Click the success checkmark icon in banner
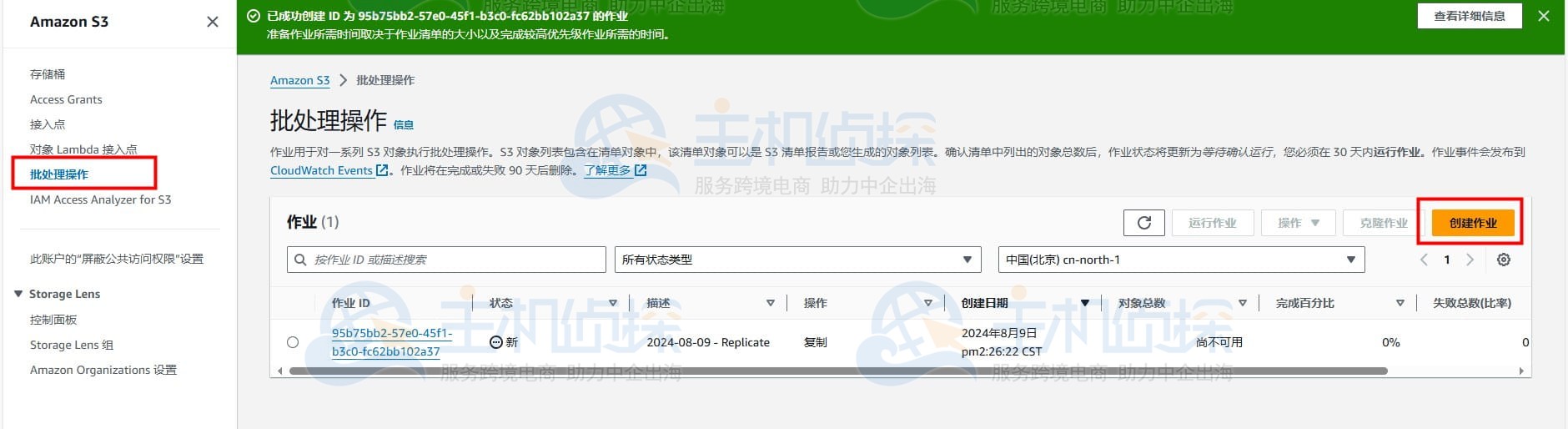The height and width of the screenshot is (429, 1568). tap(254, 16)
